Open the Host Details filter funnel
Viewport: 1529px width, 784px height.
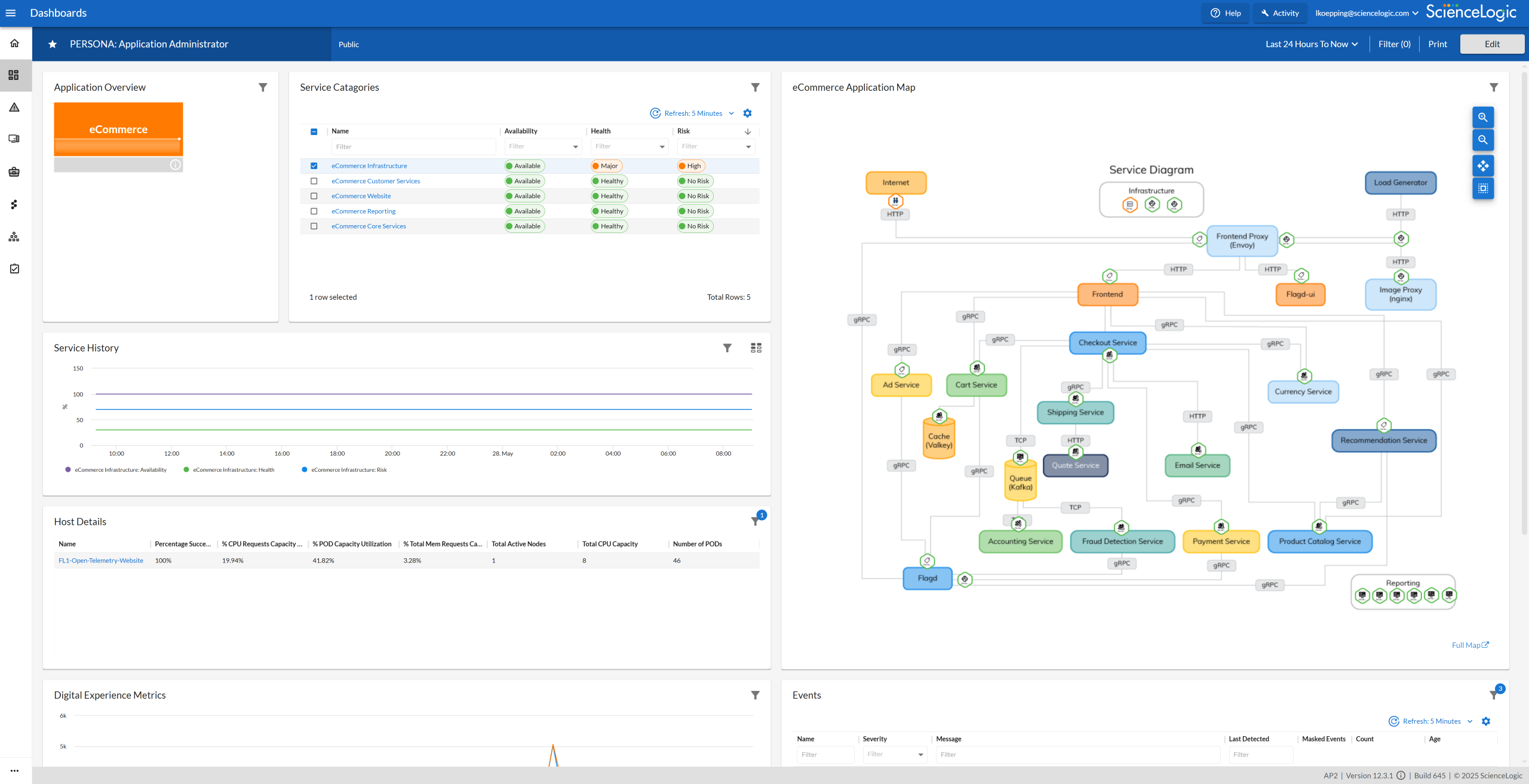point(756,522)
